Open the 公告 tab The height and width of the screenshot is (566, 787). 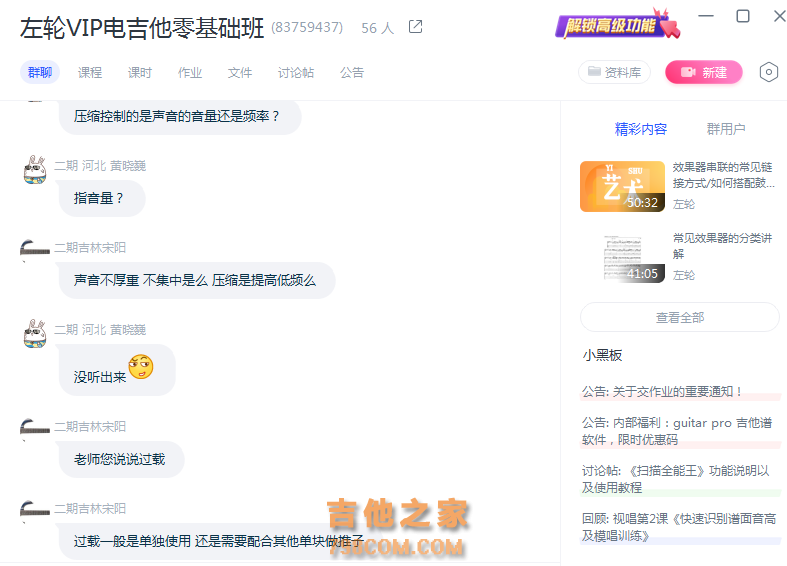352,73
